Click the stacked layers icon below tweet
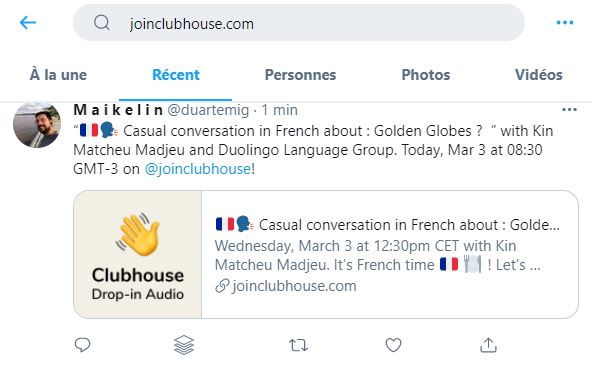Screen dimensions: 592x366 click(184, 345)
